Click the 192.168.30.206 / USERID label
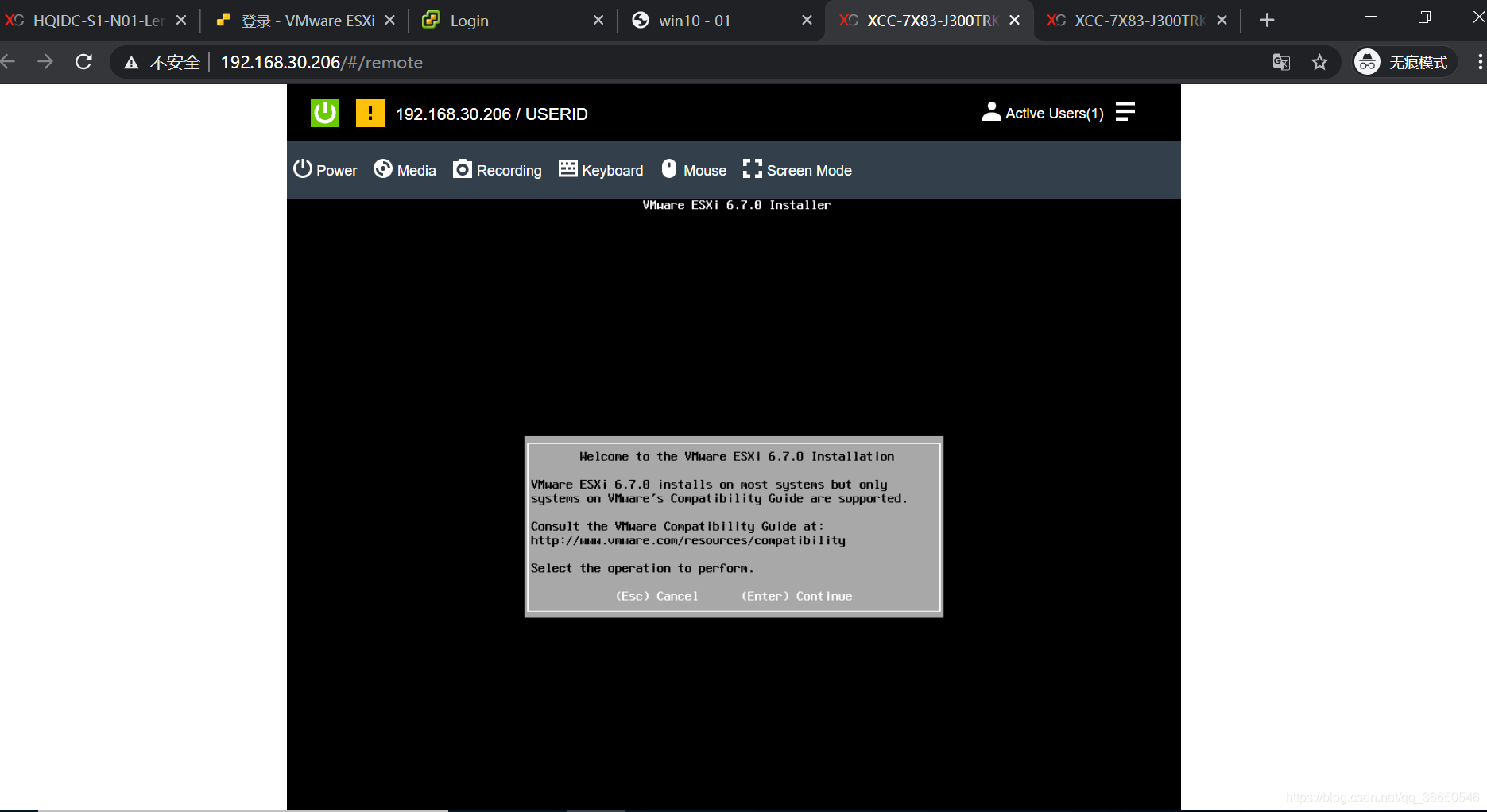The width and height of the screenshot is (1487, 812). tap(492, 114)
